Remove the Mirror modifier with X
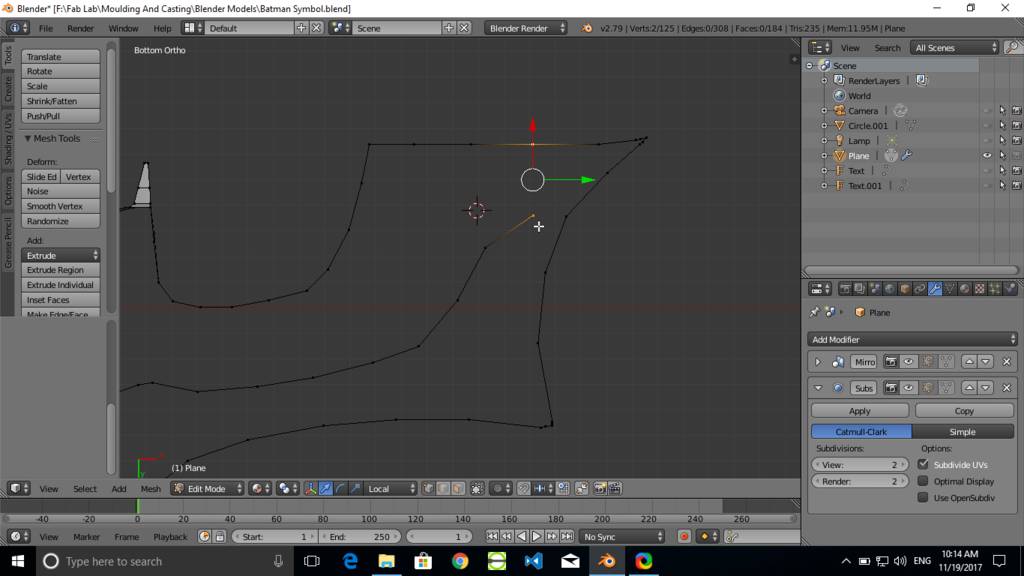This screenshot has height=576, width=1024. (x=1006, y=362)
